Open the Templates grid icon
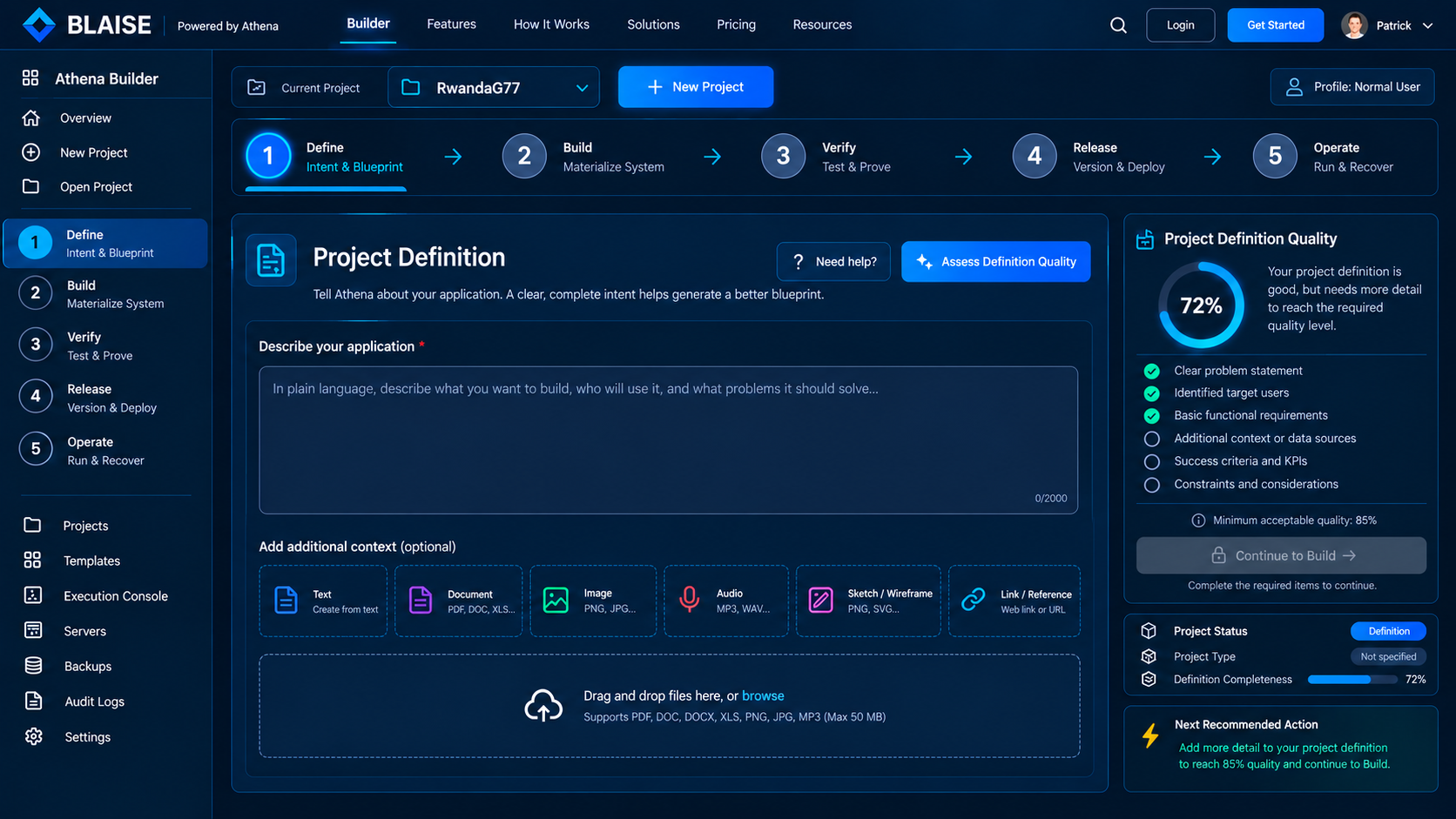The height and width of the screenshot is (819, 1456). [32, 561]
